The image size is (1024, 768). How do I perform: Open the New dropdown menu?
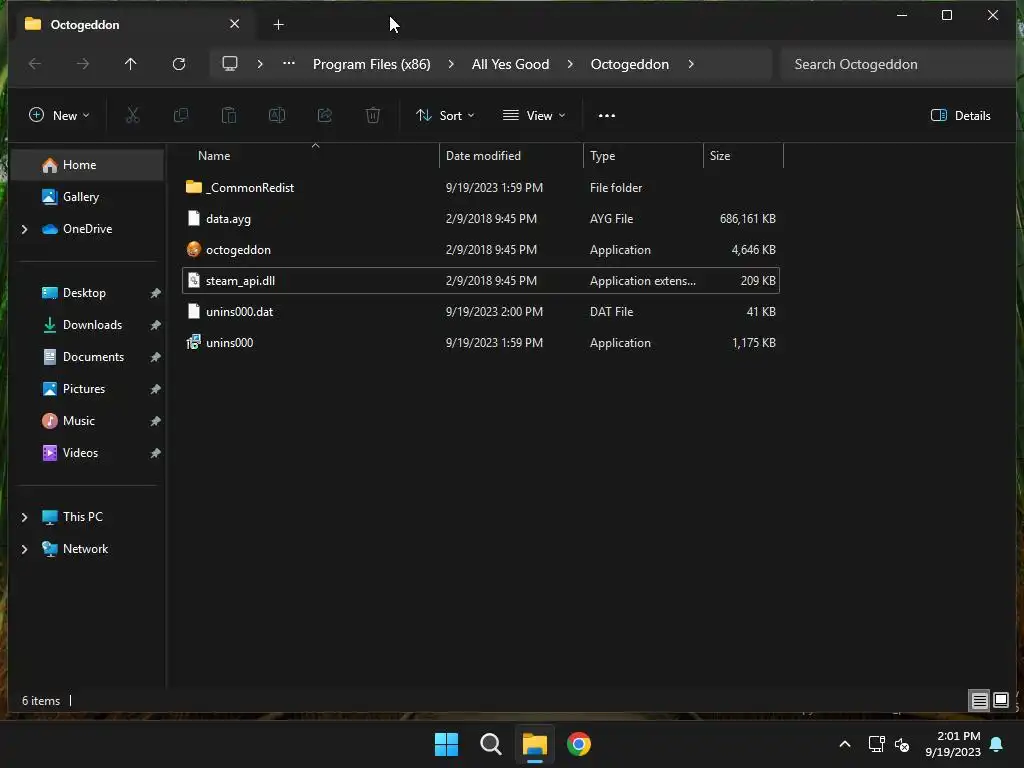tap(59, 116)
